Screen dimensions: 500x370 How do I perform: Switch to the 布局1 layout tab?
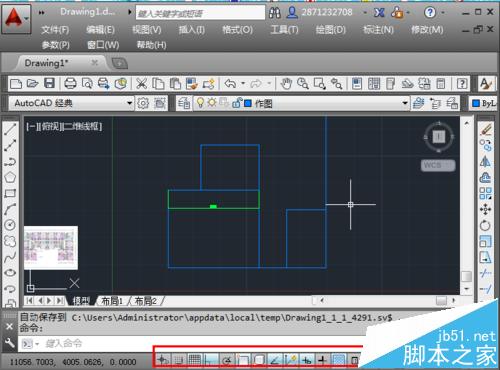point(112,301)
